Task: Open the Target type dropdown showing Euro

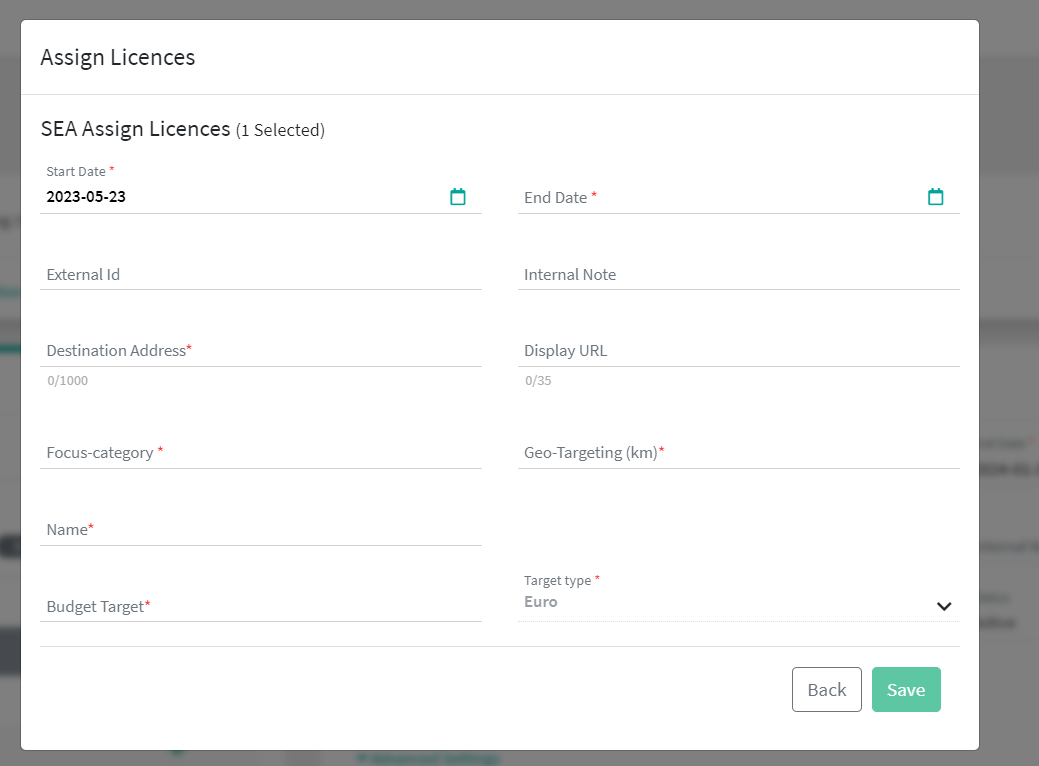Action: click(x=720, y=603)
